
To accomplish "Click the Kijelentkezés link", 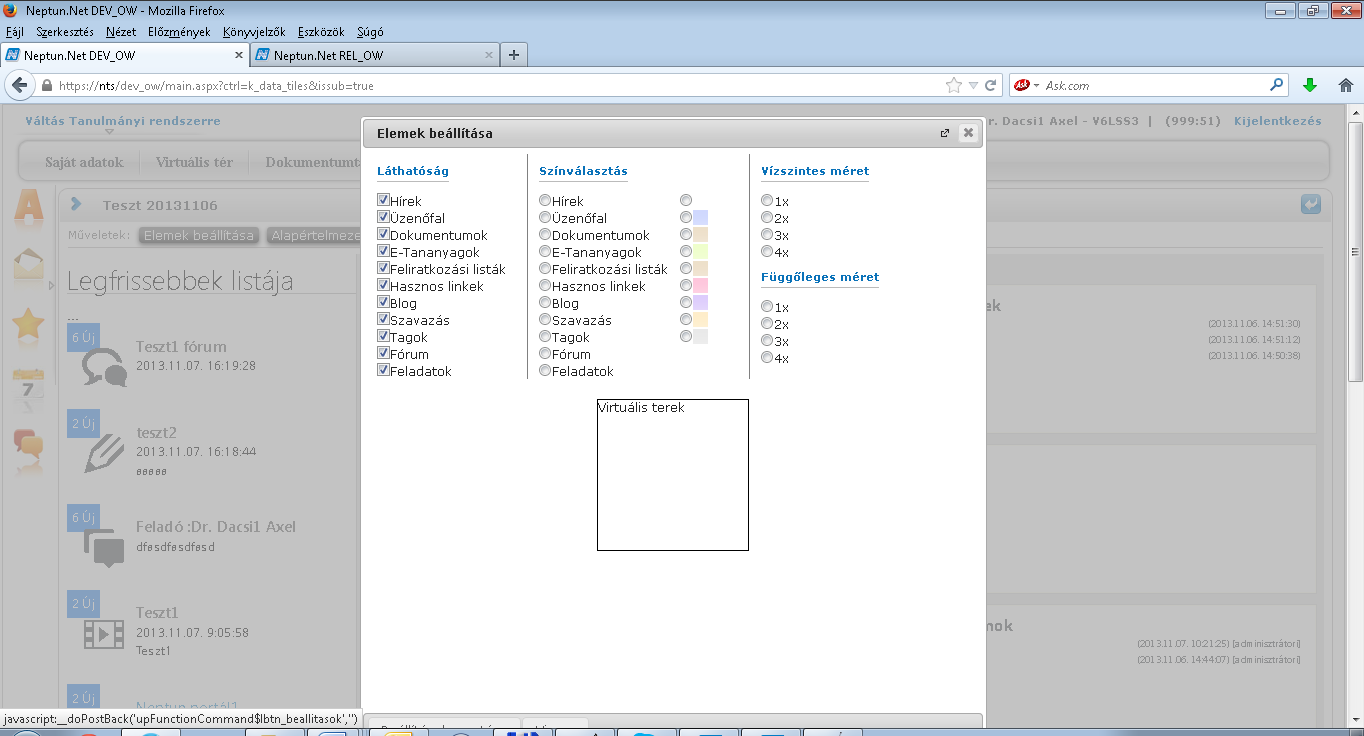I will (1278, 121).
